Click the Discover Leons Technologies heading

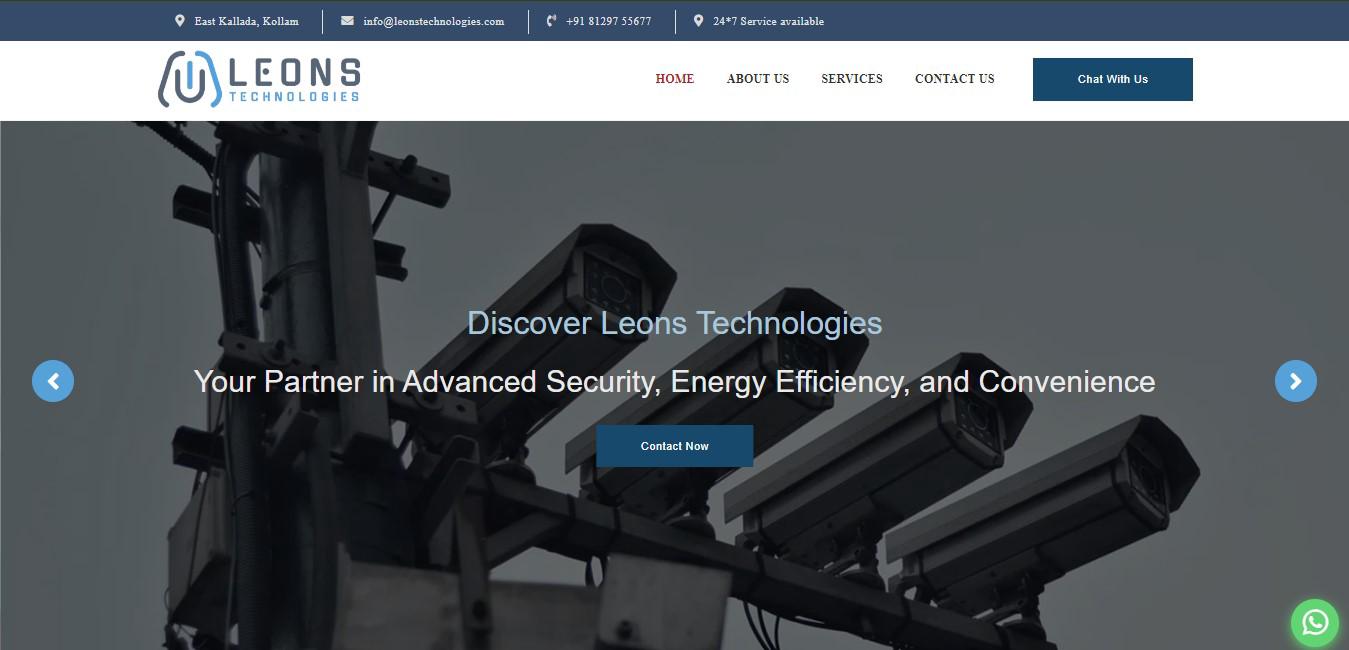(674, 323)
